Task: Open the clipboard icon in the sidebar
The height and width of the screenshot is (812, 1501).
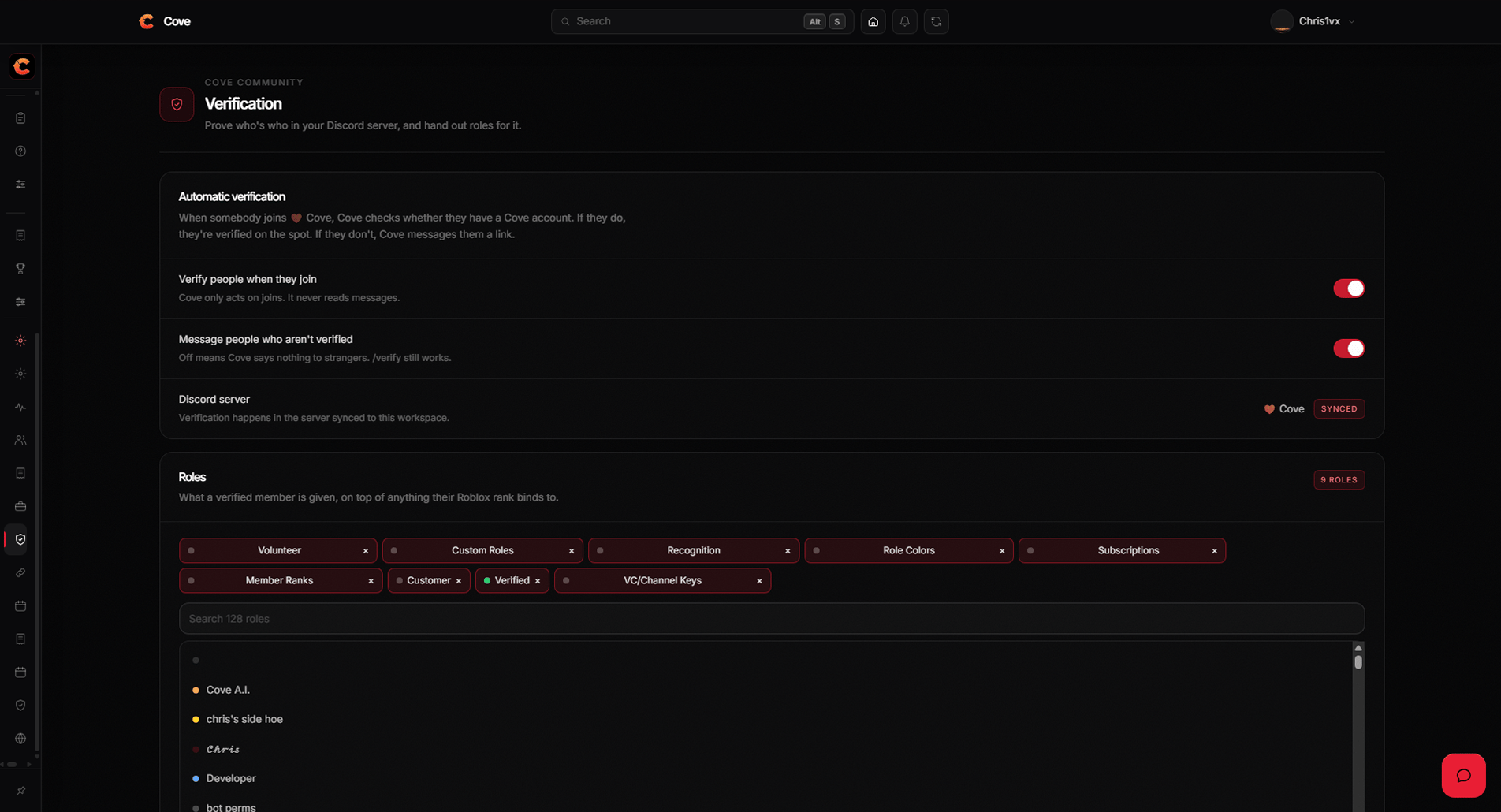Action: 20,118
